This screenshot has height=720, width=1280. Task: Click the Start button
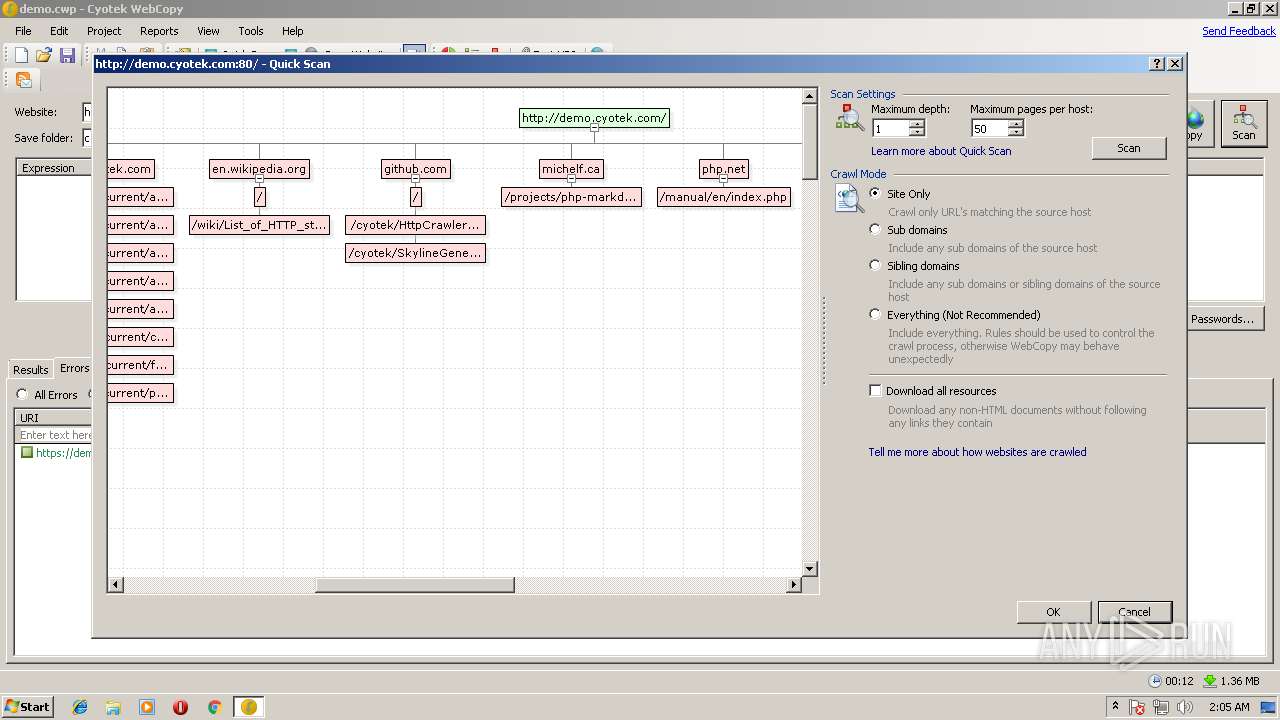point(28,706)
